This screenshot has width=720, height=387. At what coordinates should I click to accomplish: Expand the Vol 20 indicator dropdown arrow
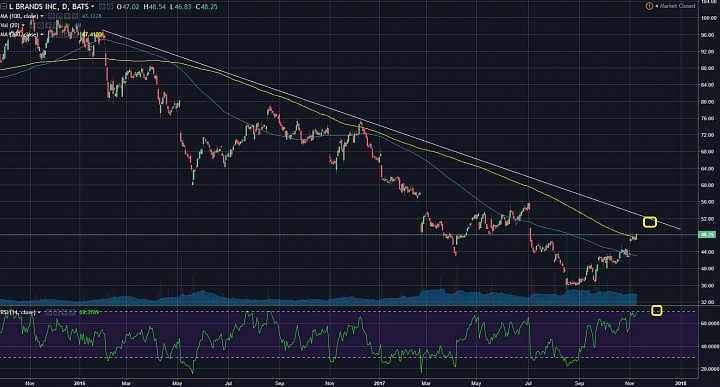[23, 25]
